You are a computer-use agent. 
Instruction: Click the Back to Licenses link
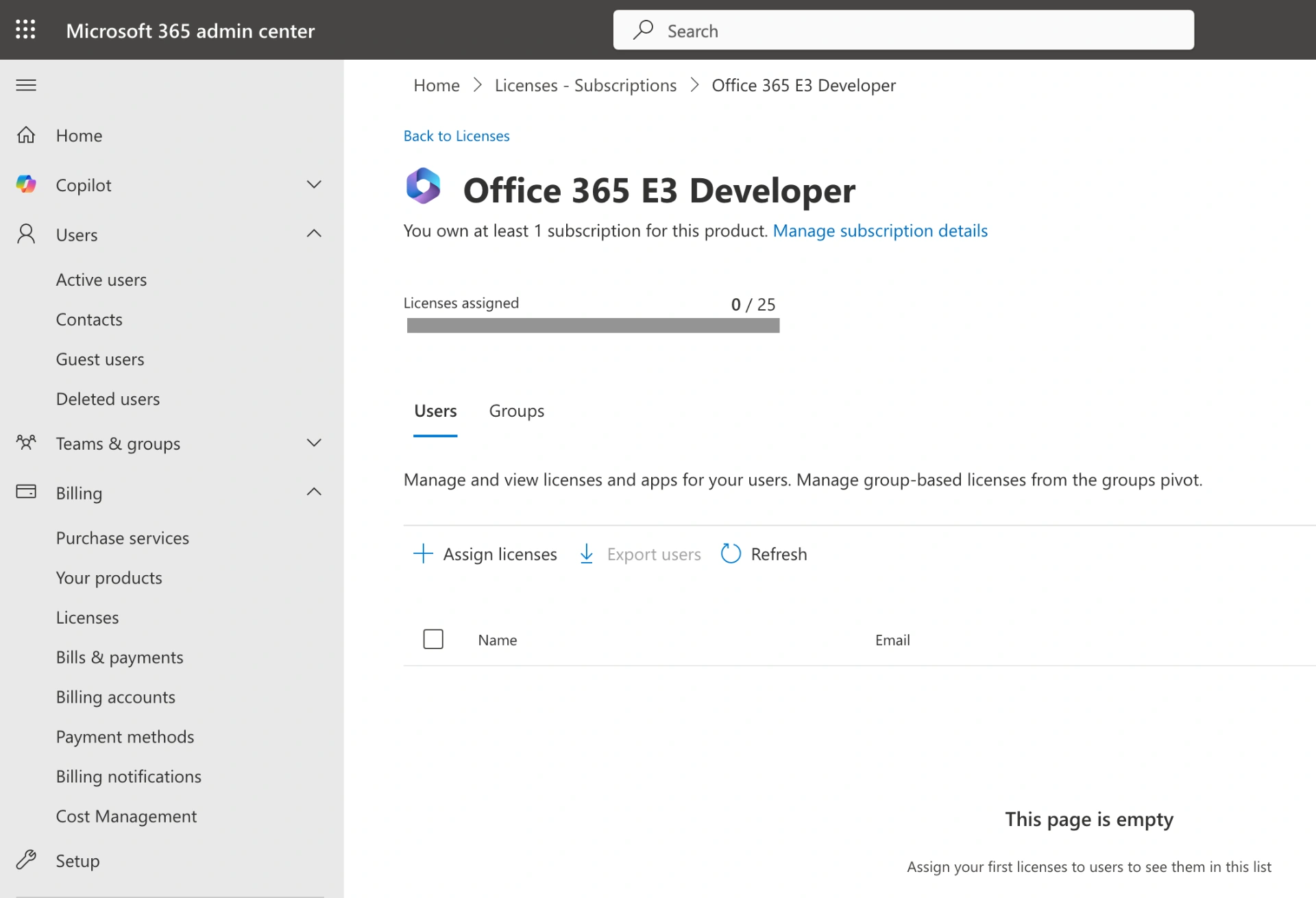pyautogui.click(x=456, y=136)
